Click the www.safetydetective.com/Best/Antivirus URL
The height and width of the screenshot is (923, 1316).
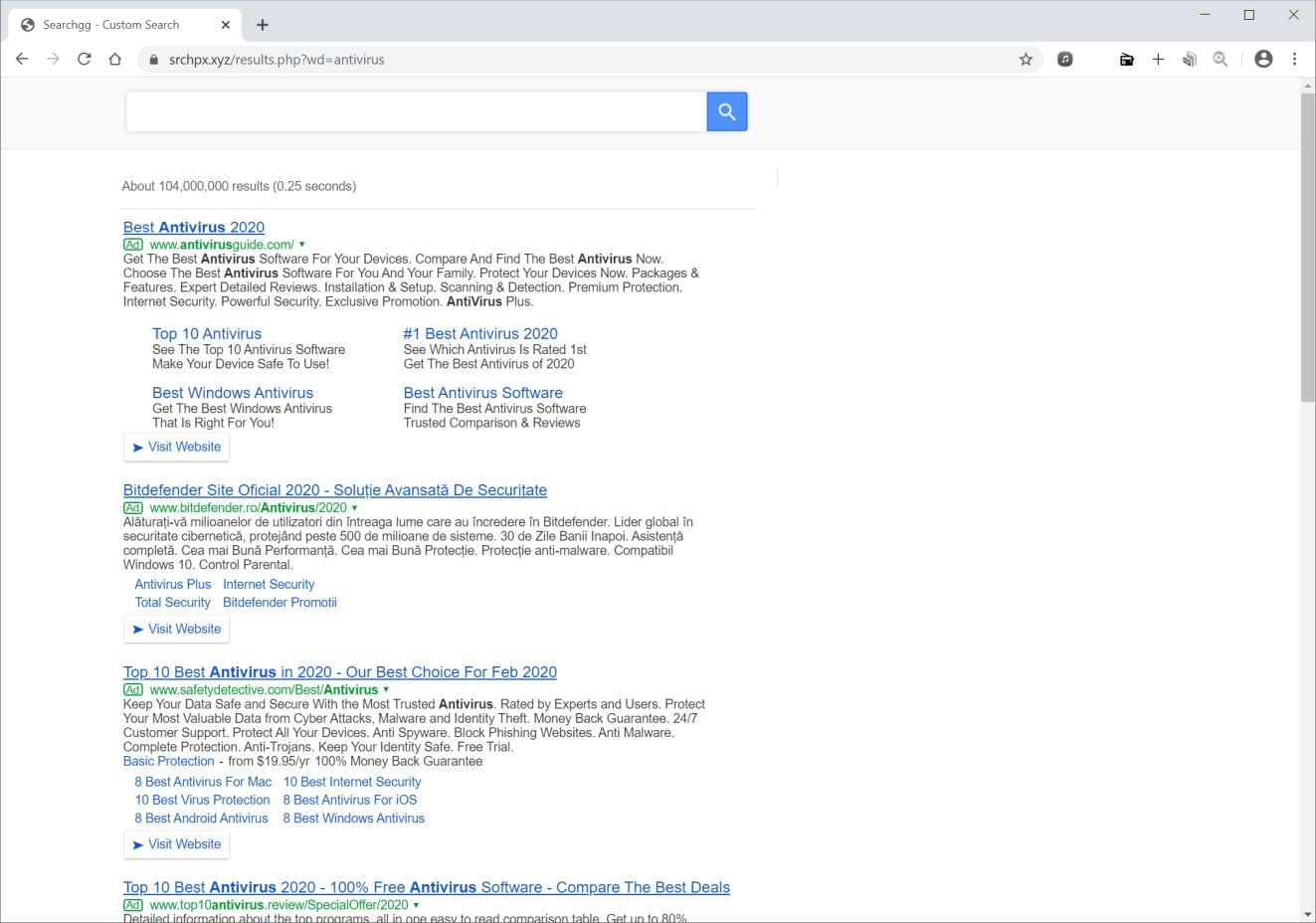264,690
